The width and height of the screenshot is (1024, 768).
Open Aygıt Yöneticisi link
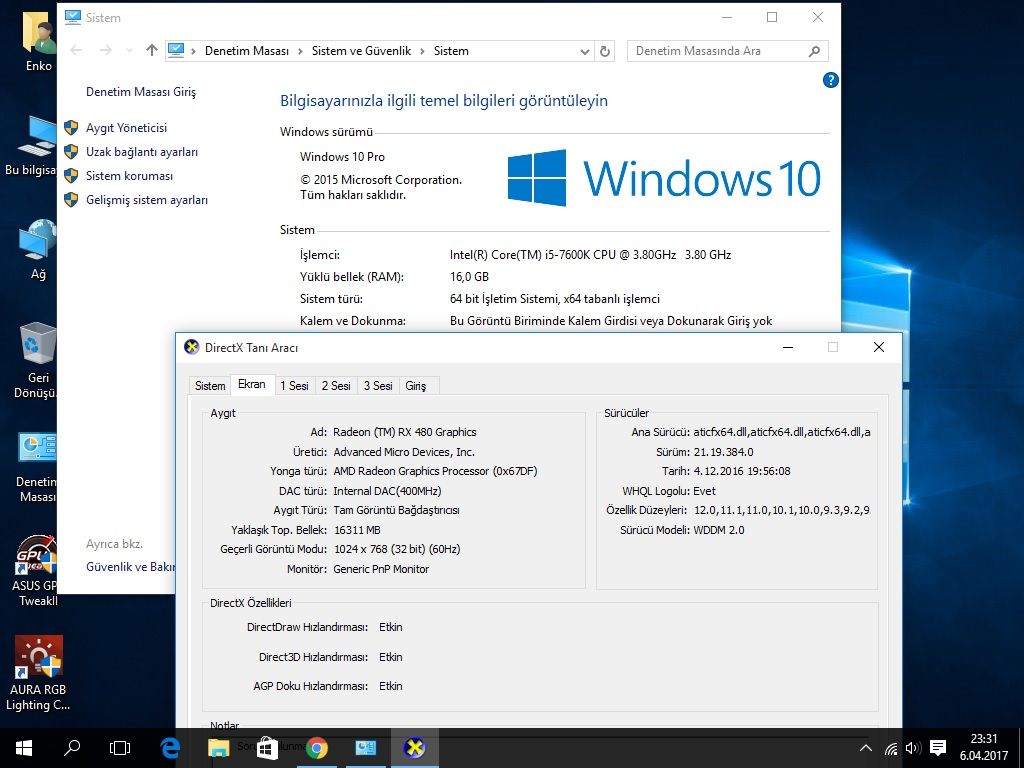[x=126, y=128]
